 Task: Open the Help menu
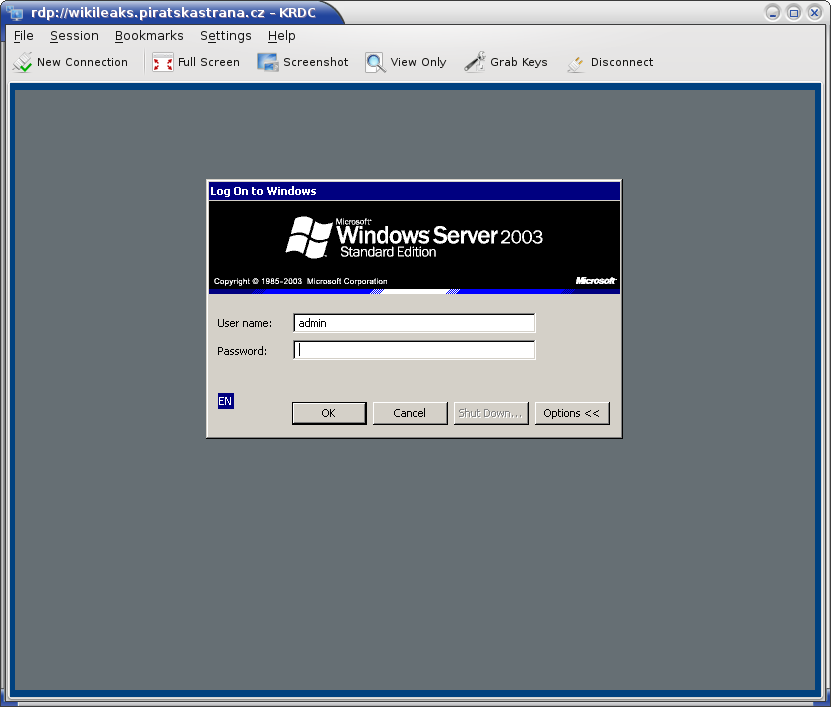(x=281, y=36)
